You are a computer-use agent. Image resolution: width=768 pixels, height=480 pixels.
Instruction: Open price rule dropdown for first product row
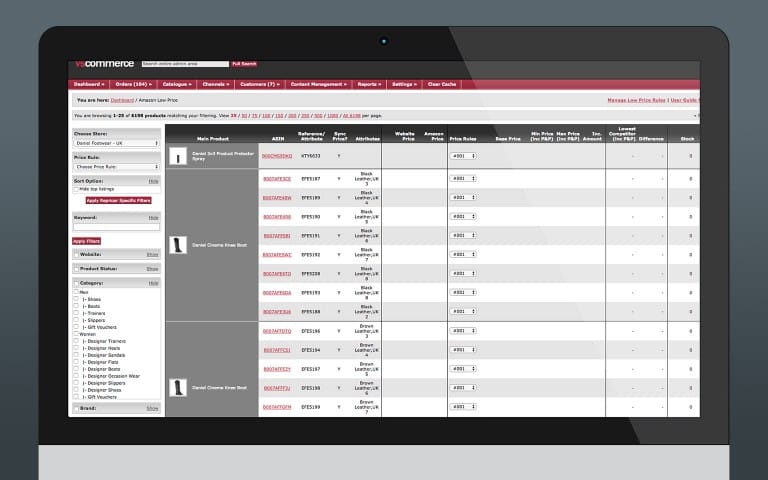point(462,156)
